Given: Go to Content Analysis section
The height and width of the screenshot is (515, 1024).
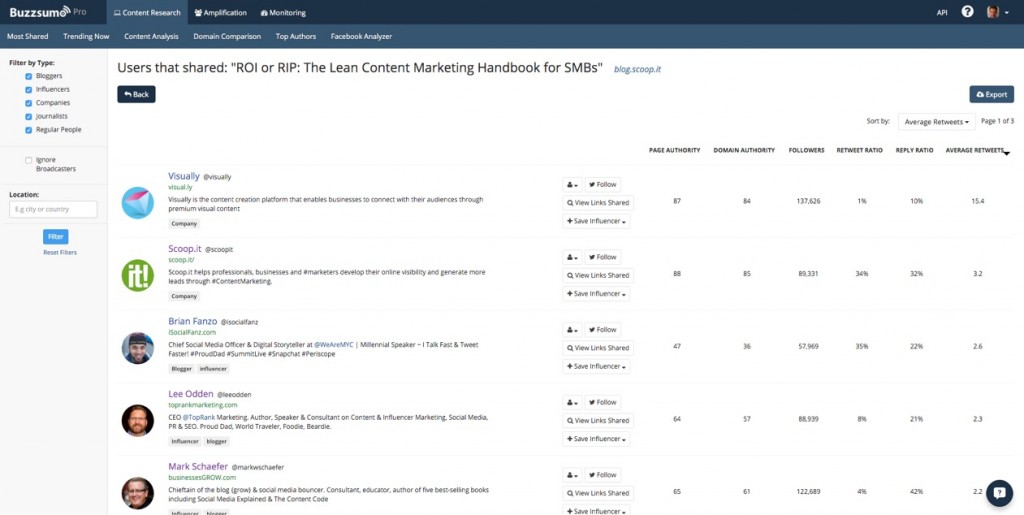Looking at the screenshot, I should pos(152,37).
